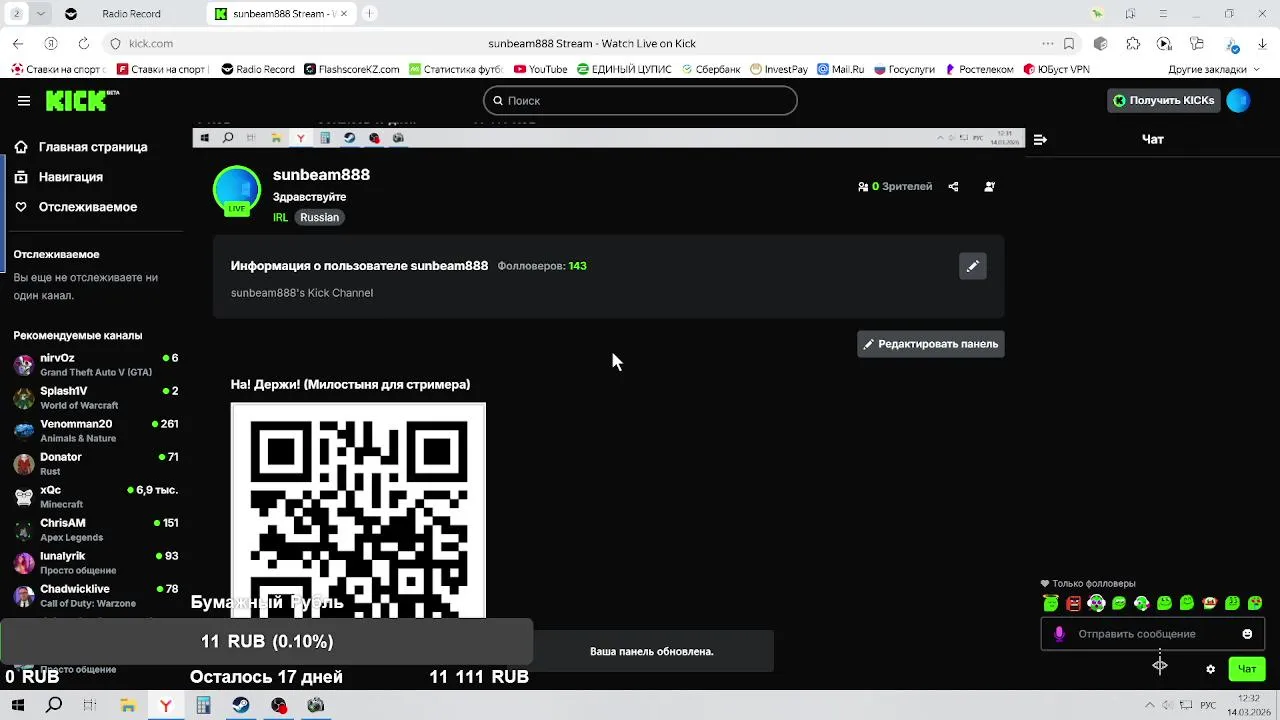Click the Russian language tag
This screenshot has width=1280, height=720.
point(320,218)
